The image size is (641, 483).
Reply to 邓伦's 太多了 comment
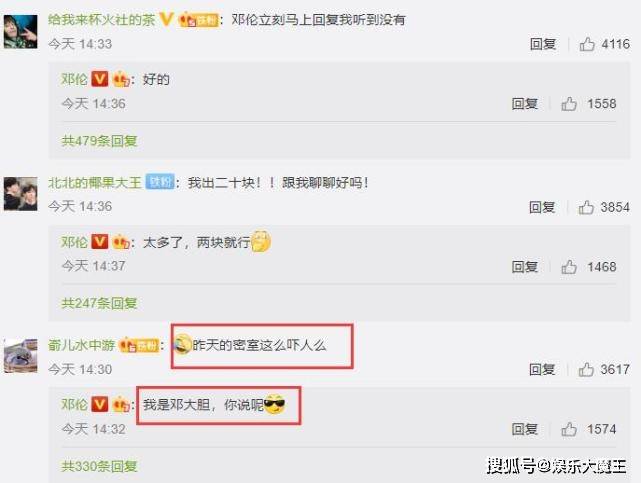[x=524, y=267]
